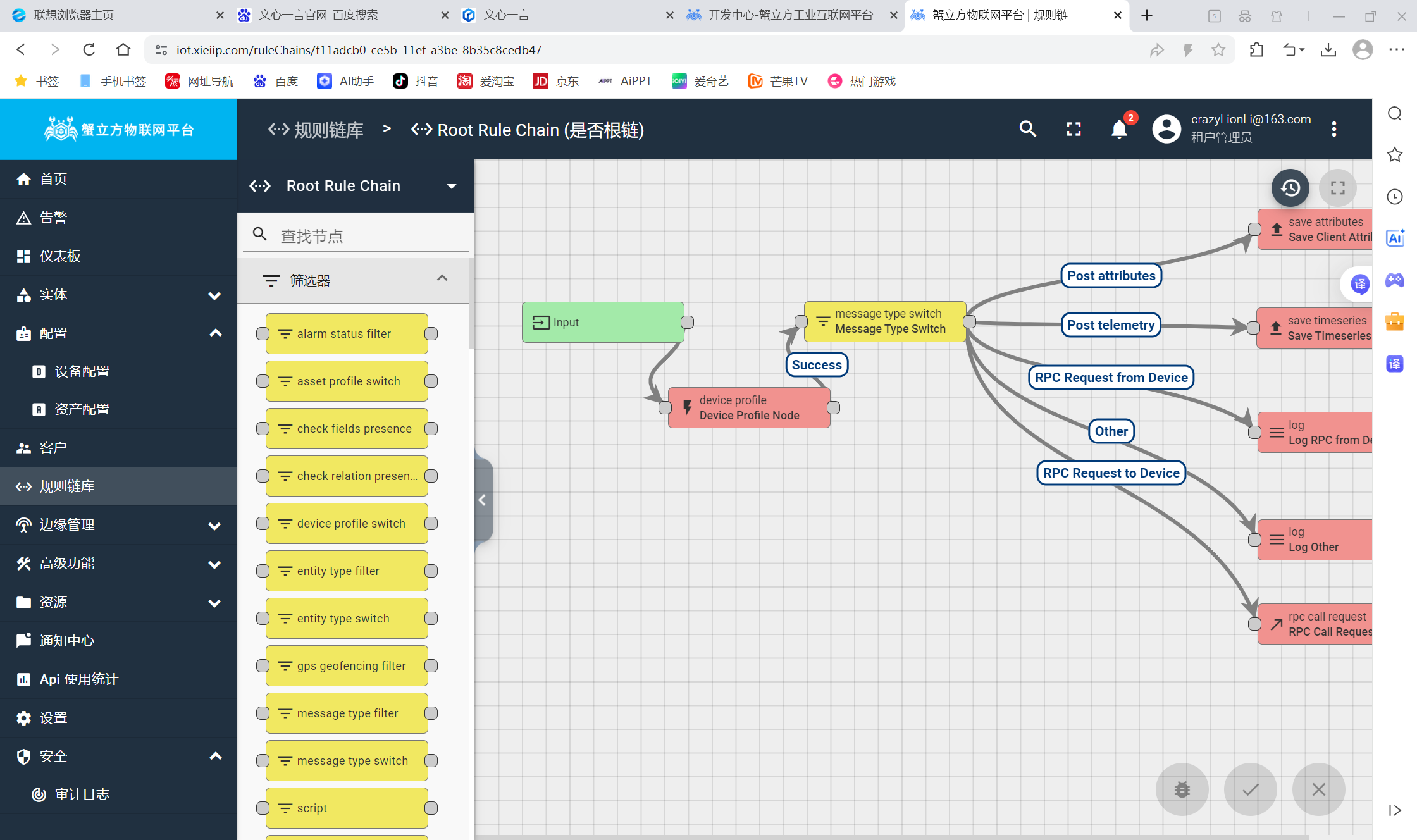1417x840 pixels.
Task: Expand the 高级功能 menu section
Action: (214, 564)
